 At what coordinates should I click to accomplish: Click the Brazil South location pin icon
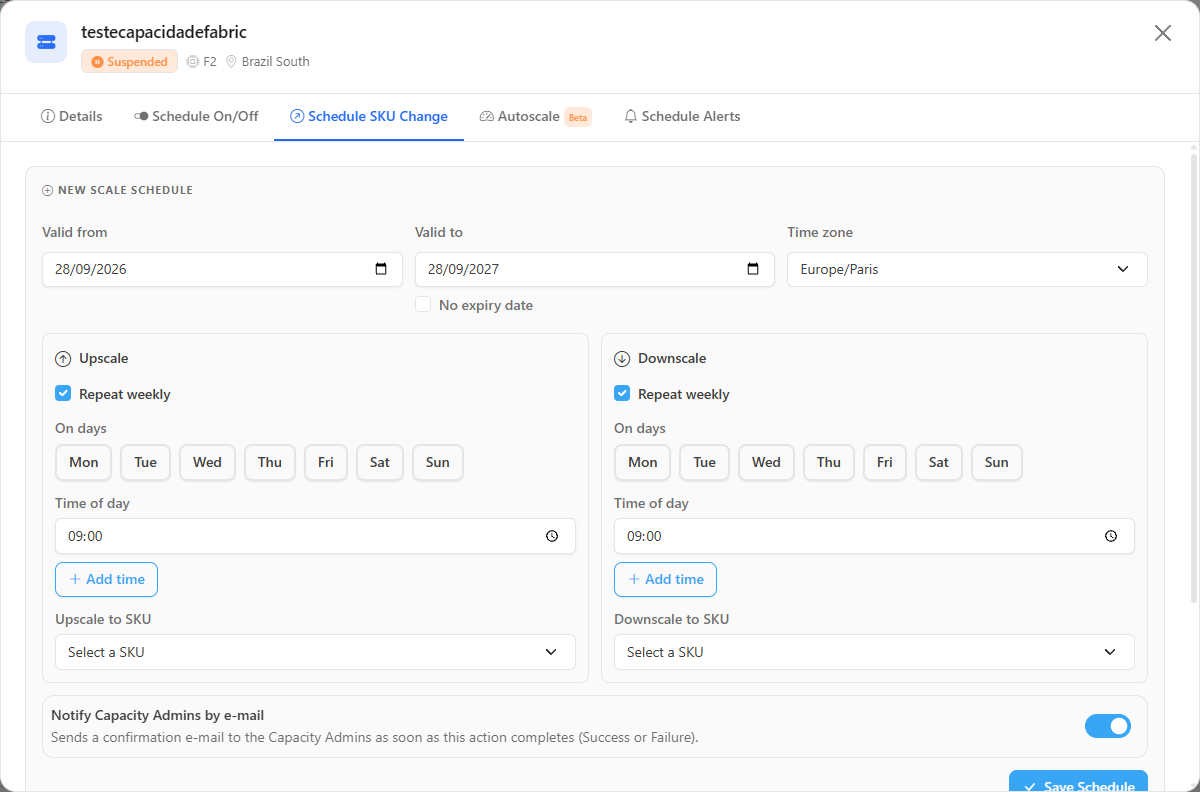[231, 62]
